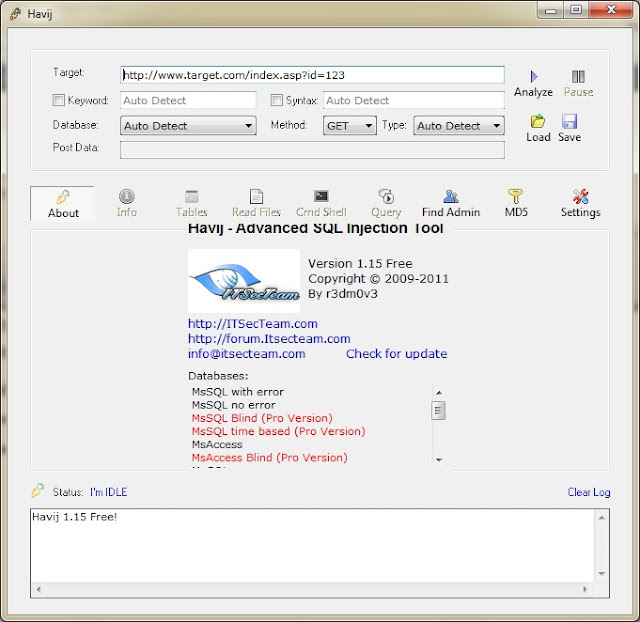Click log box scroll up arrow
640x622 pixels.
(601, 518)
